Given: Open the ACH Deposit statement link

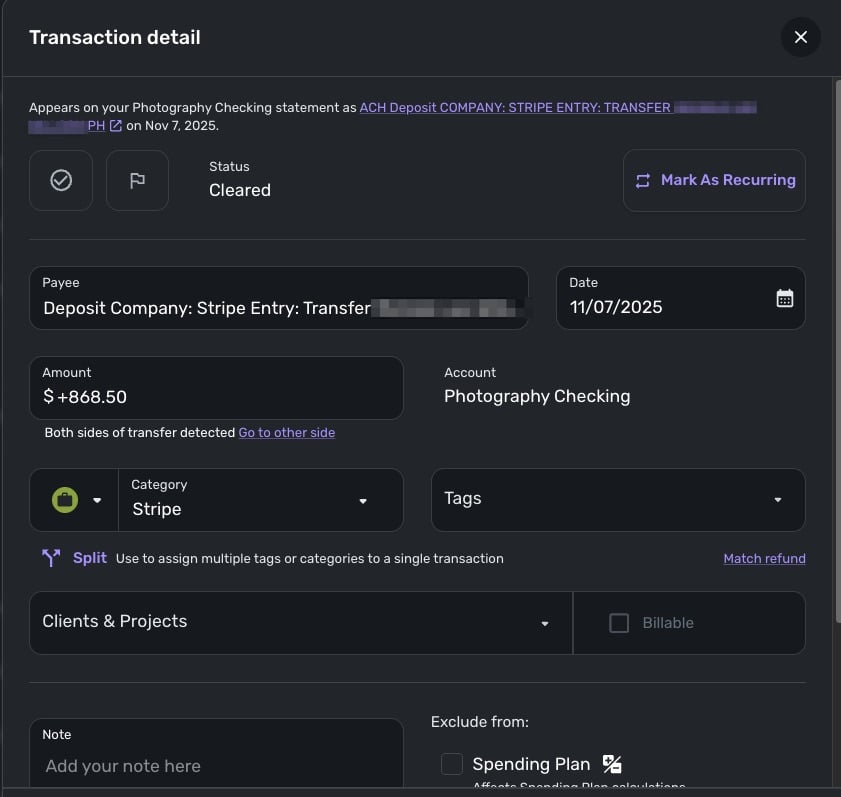Looking at the screenshot, I should 514,107.
